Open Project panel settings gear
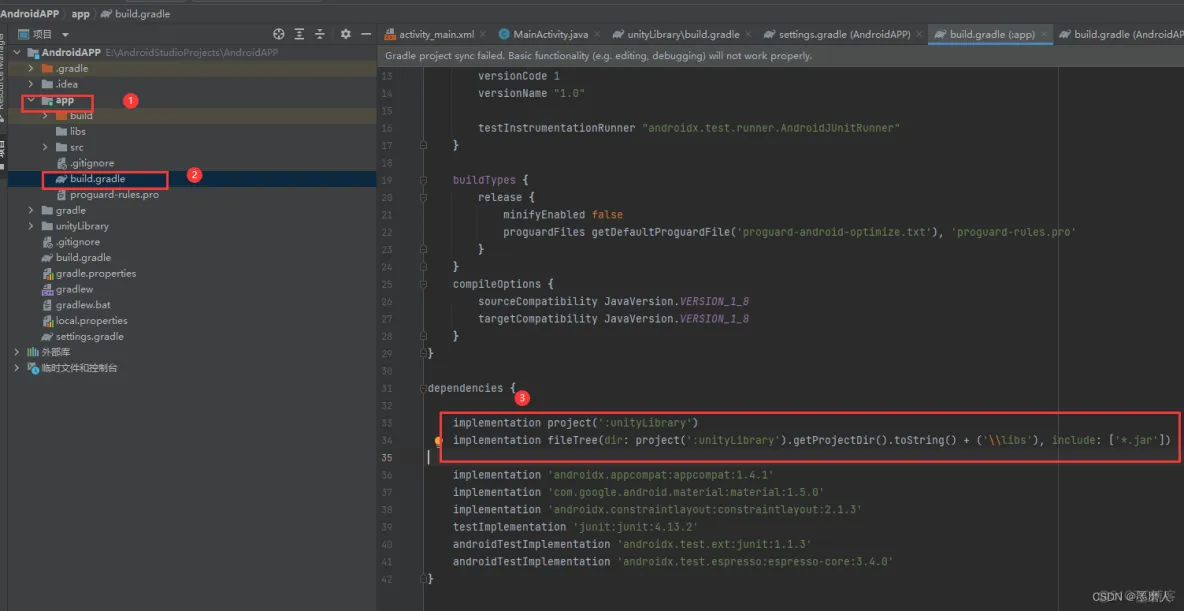The image size is (1184, 611). [346, 34]
